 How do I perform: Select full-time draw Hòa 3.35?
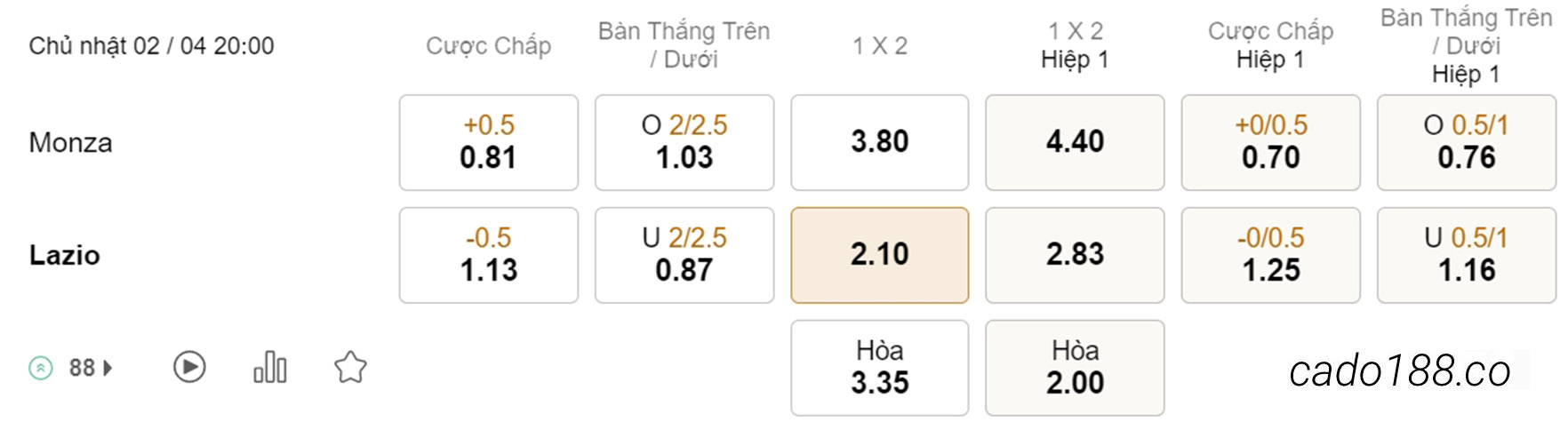[x=880, y=368]
